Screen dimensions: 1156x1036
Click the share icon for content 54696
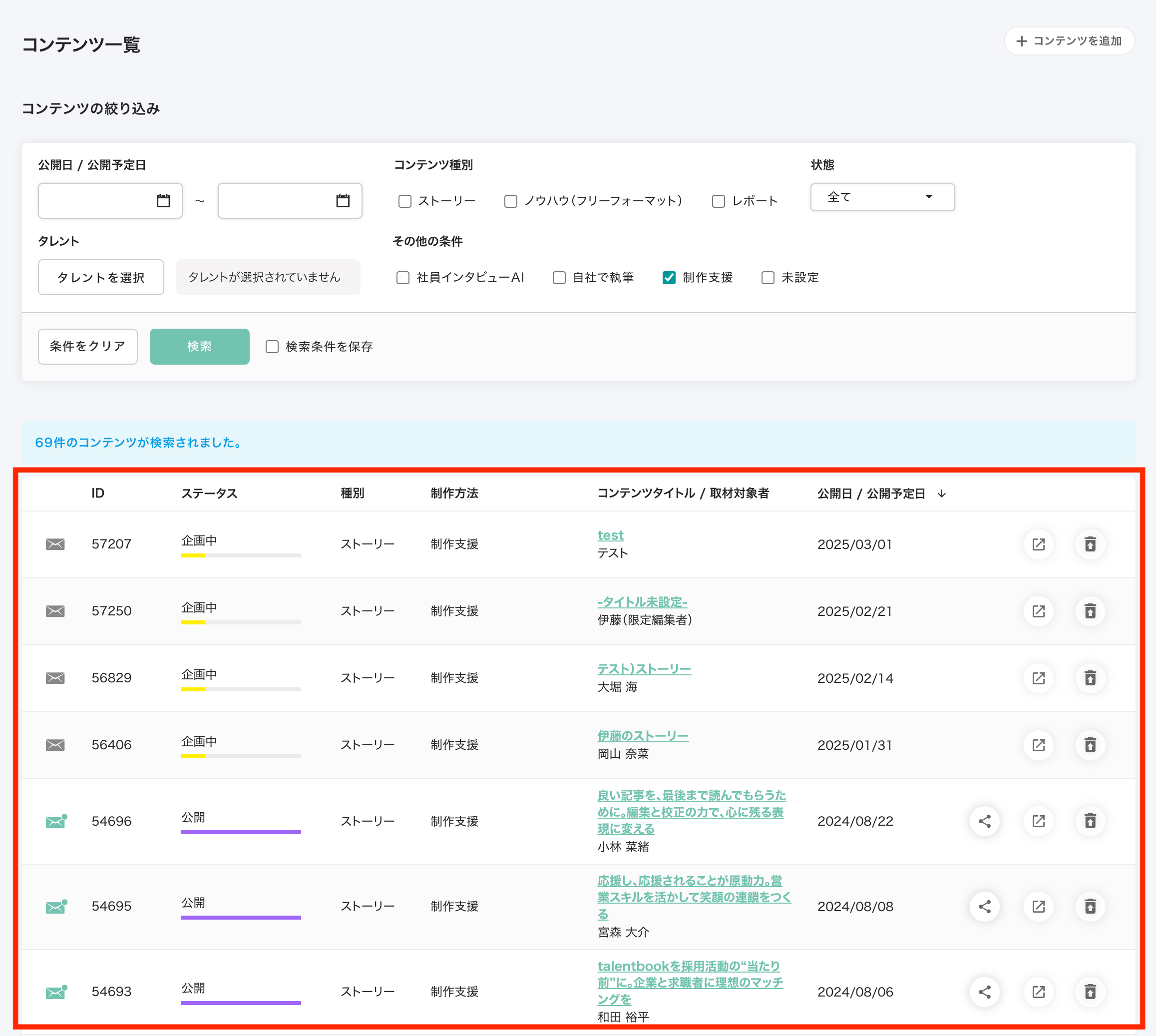coord(985,821)
